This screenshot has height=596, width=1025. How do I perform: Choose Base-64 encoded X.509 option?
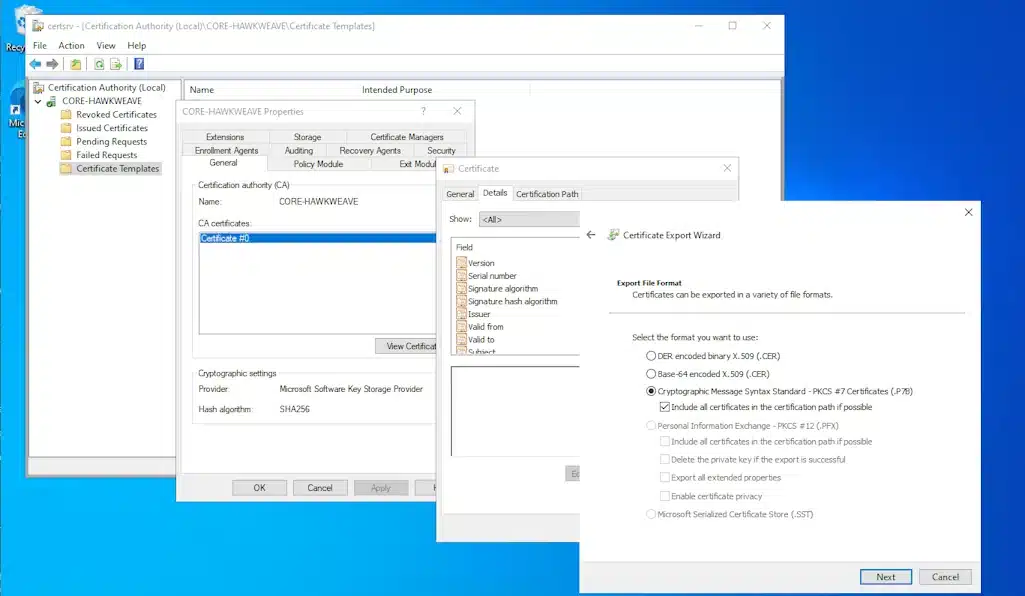coord(652,374)
